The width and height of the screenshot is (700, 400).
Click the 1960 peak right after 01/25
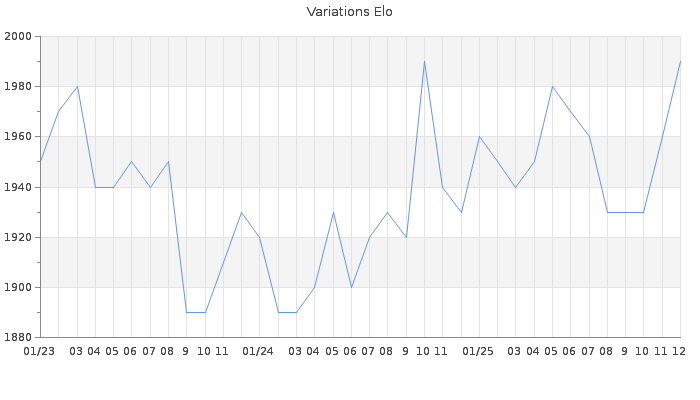[479, 137]
